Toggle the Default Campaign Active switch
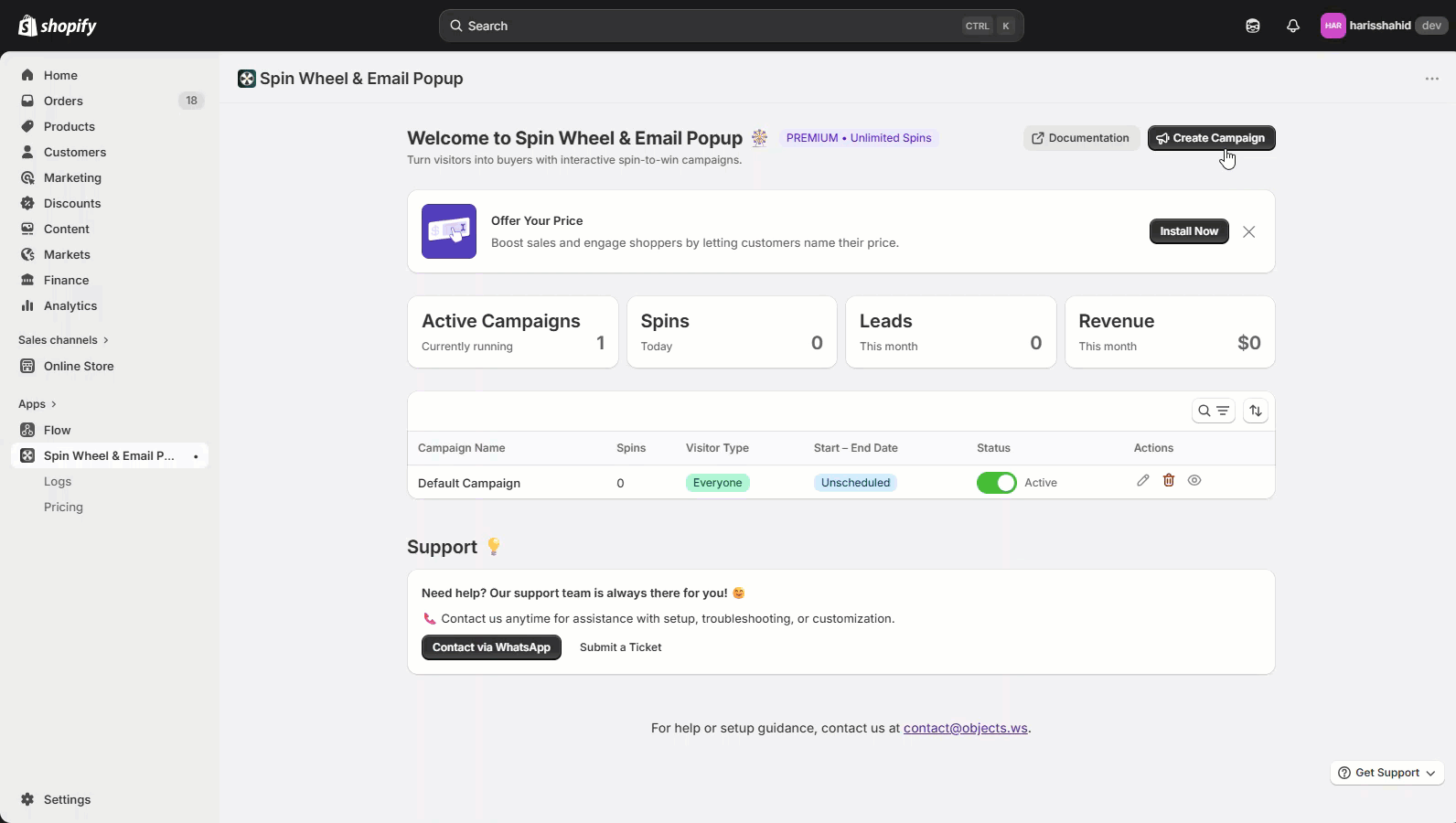 pyautogui.click(x=997, y=483)
